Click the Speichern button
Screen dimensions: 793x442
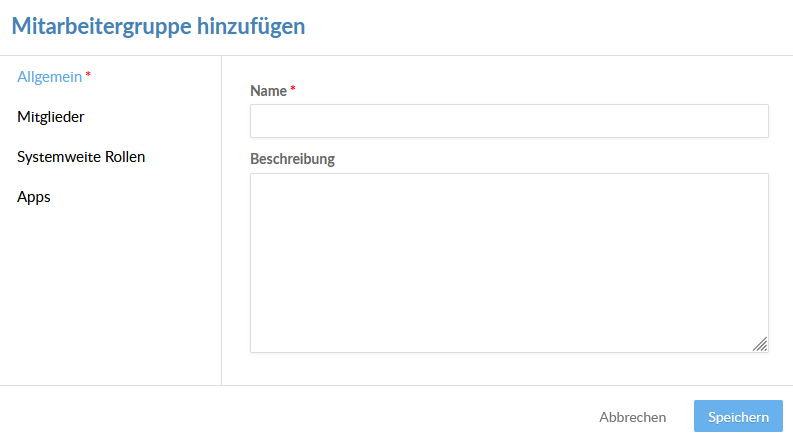coord(738,416)
